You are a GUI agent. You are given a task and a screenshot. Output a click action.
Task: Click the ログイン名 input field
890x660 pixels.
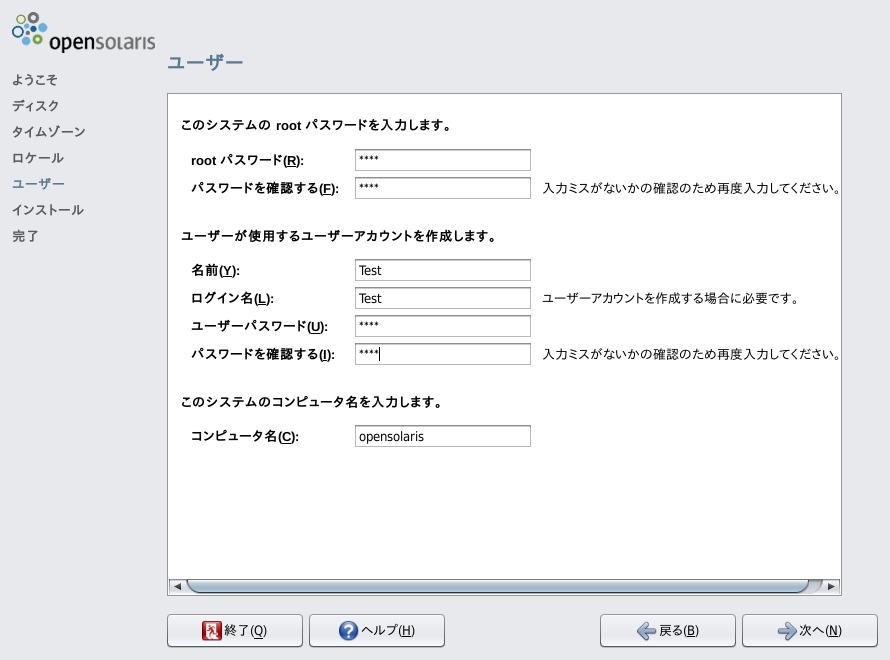[442, 298]
